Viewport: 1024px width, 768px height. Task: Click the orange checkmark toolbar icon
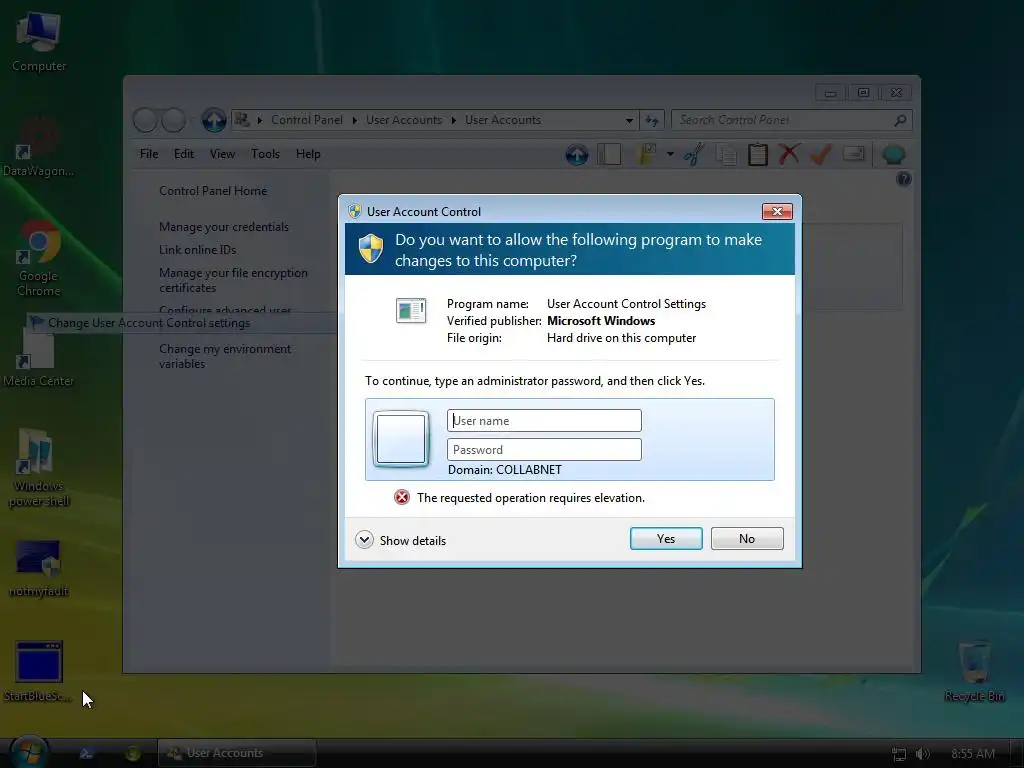[x=821, y=155]
